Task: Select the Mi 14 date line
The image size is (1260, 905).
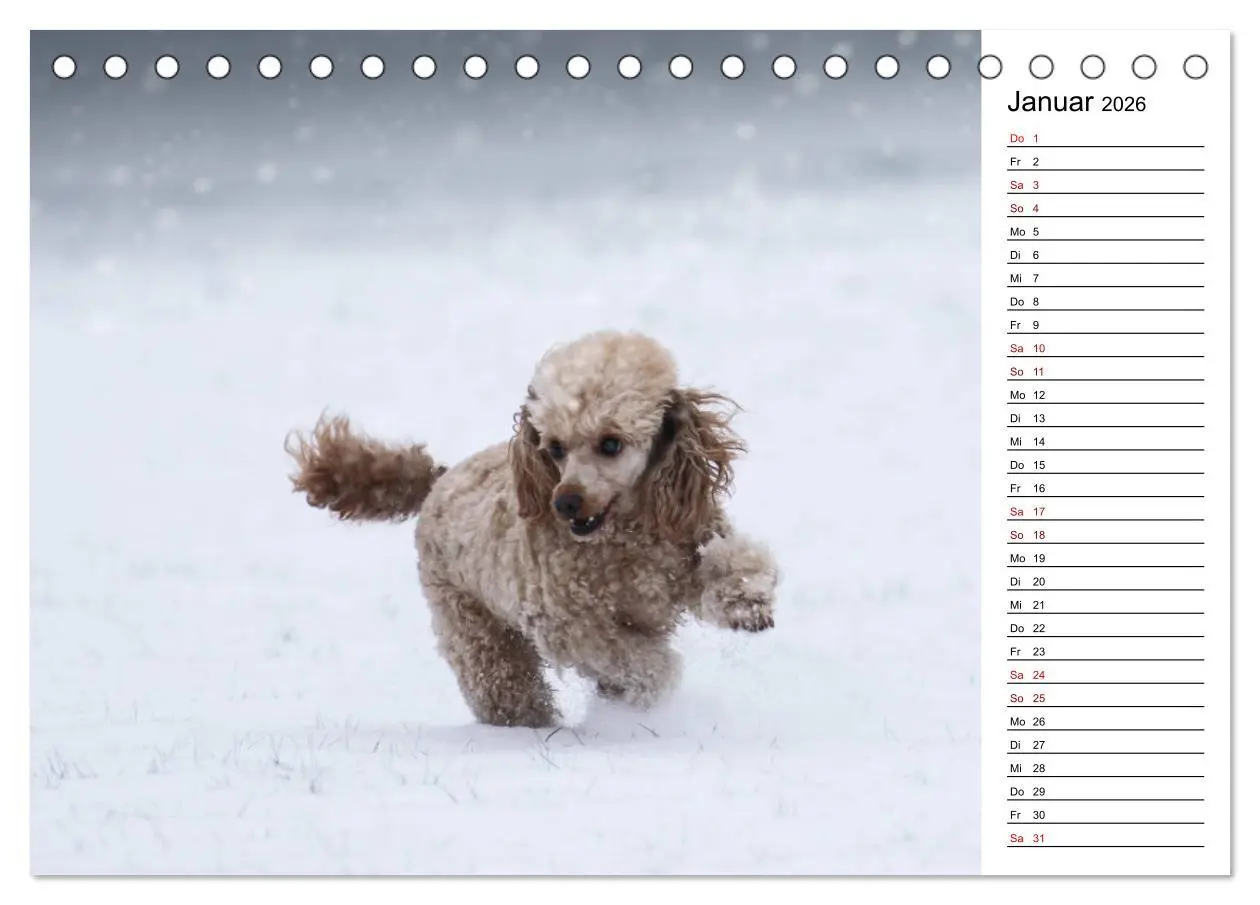Action: click(x=1106, y=442)
